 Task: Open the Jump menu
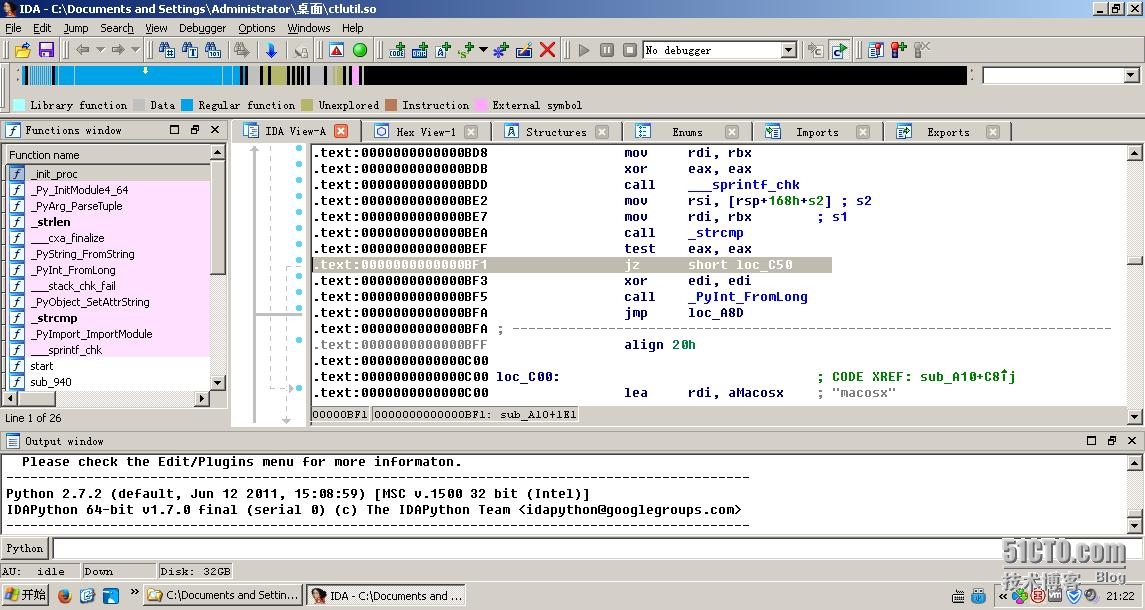[x=75, y=28]
